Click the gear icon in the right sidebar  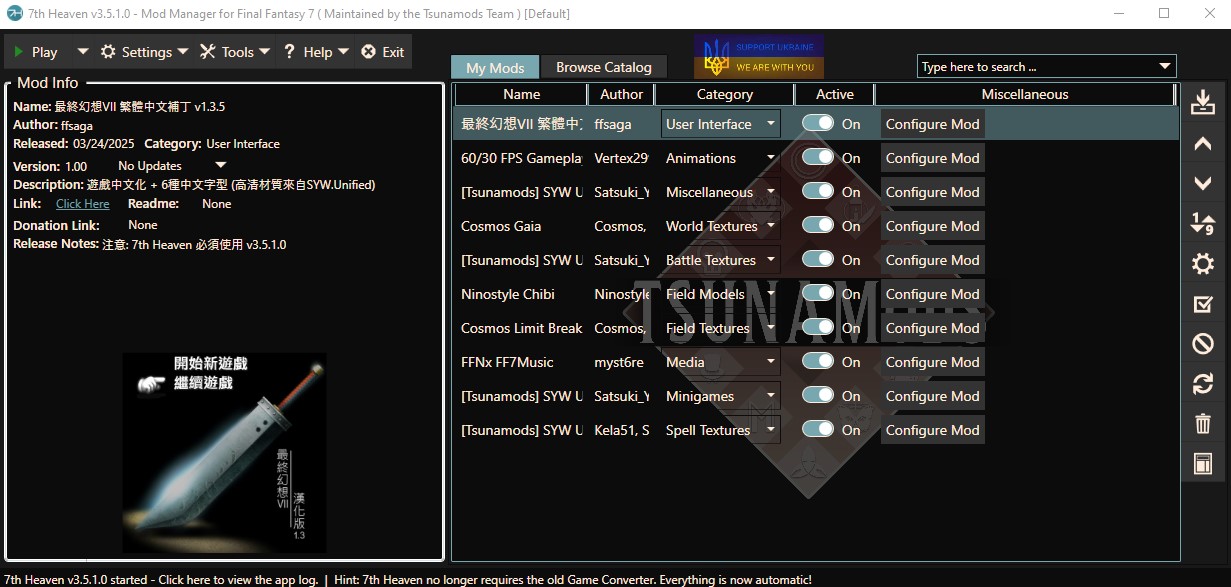tap(1203, 264)
